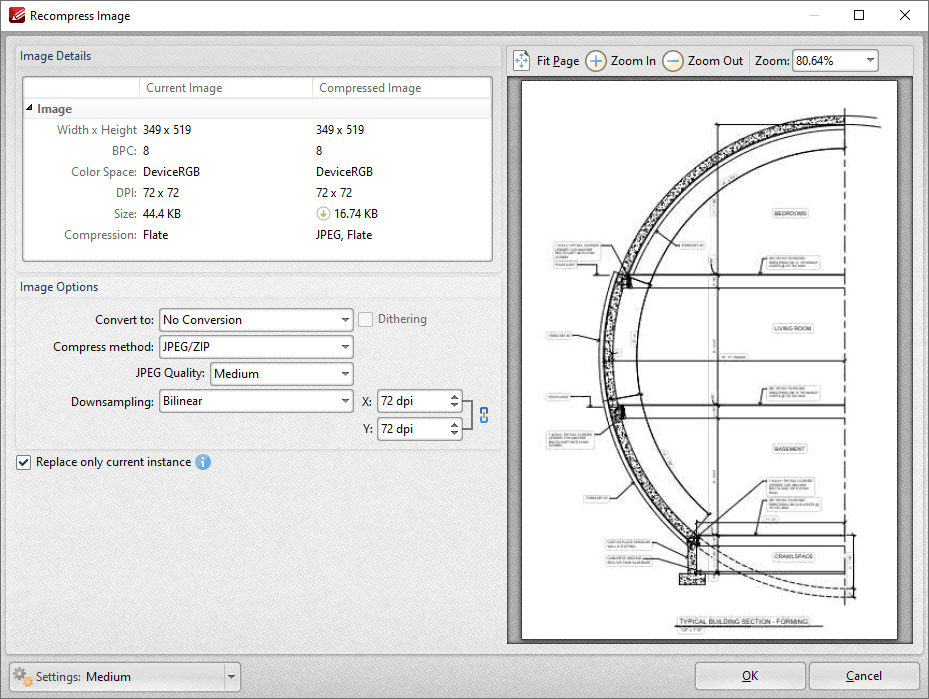Uncheck Replace only current instance
This screenshot has height=699, width=929.
pos(24,463)
